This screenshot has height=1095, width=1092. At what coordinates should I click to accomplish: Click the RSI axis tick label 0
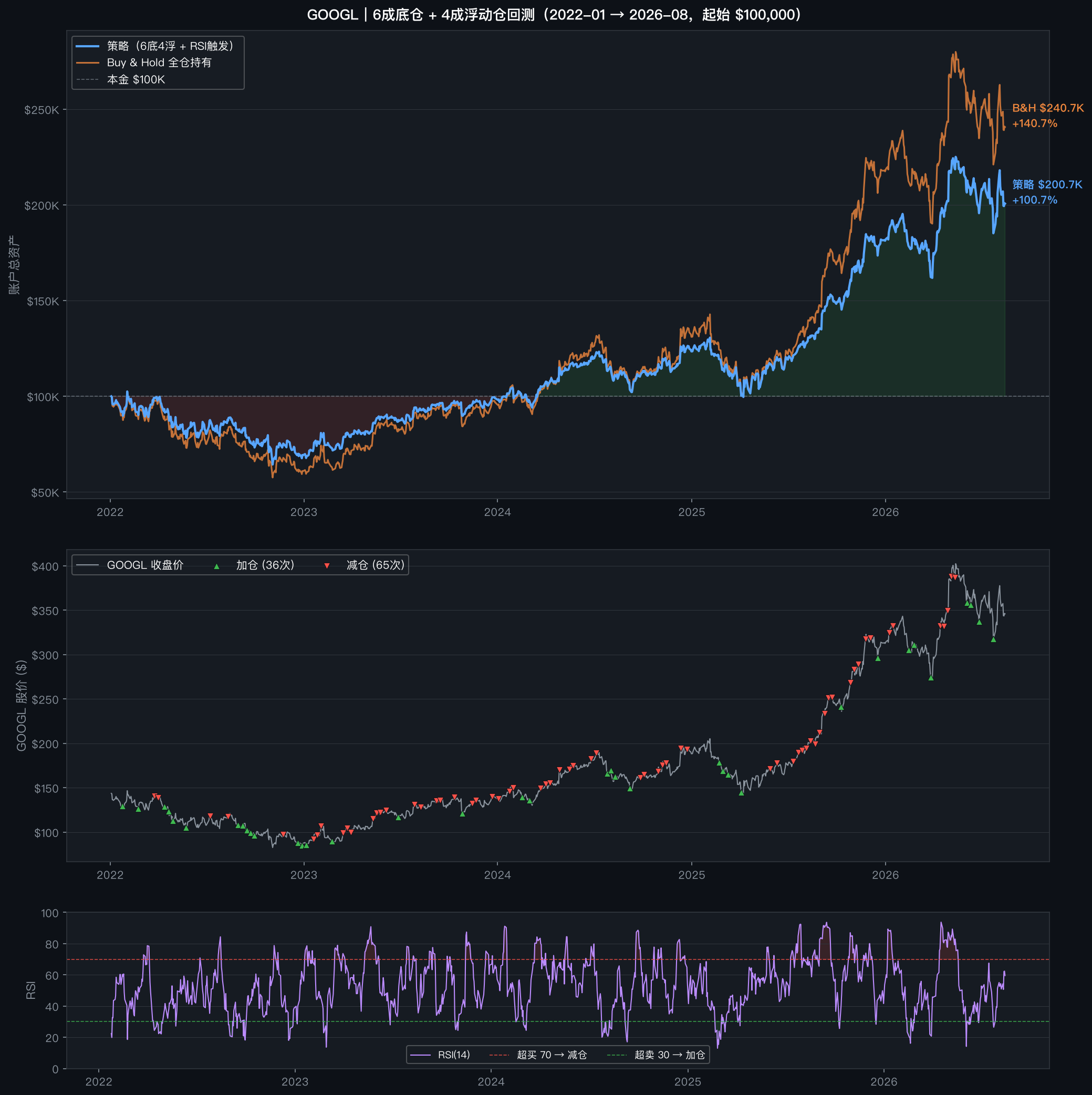pos(56,1069)
